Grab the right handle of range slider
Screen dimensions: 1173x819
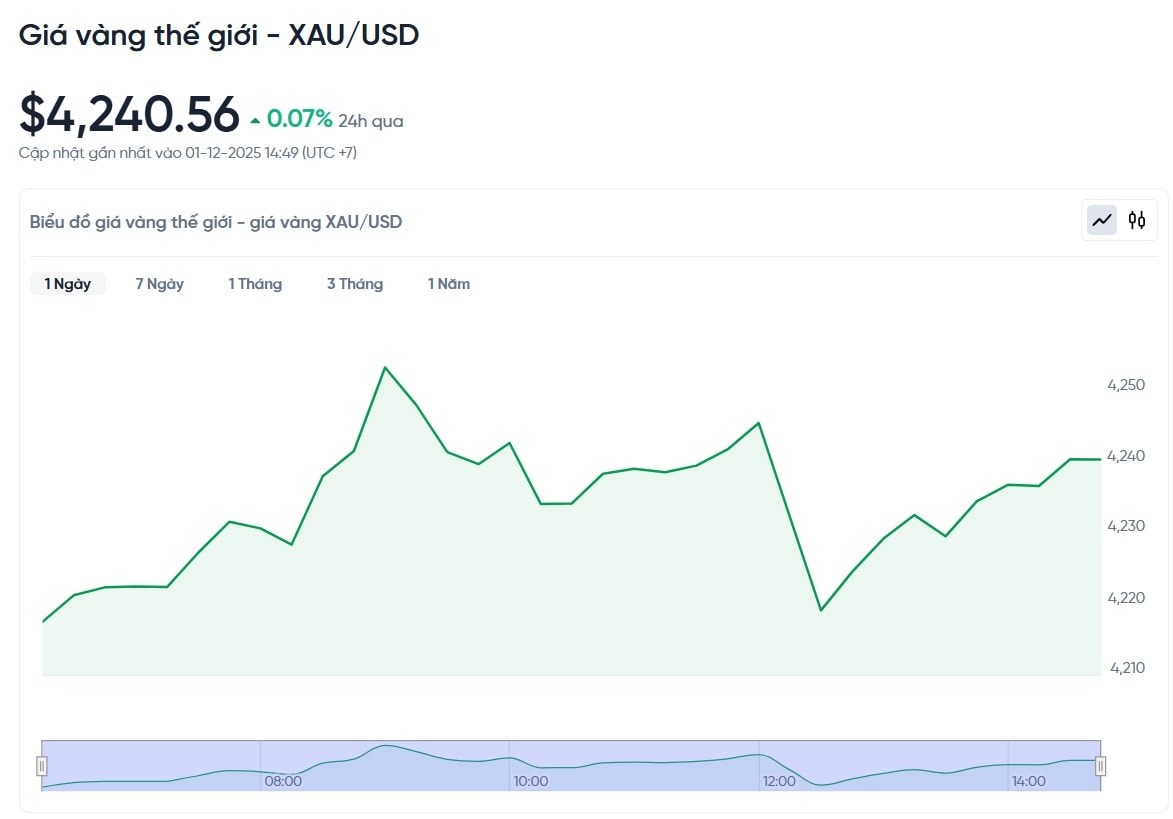[1100, 766]
